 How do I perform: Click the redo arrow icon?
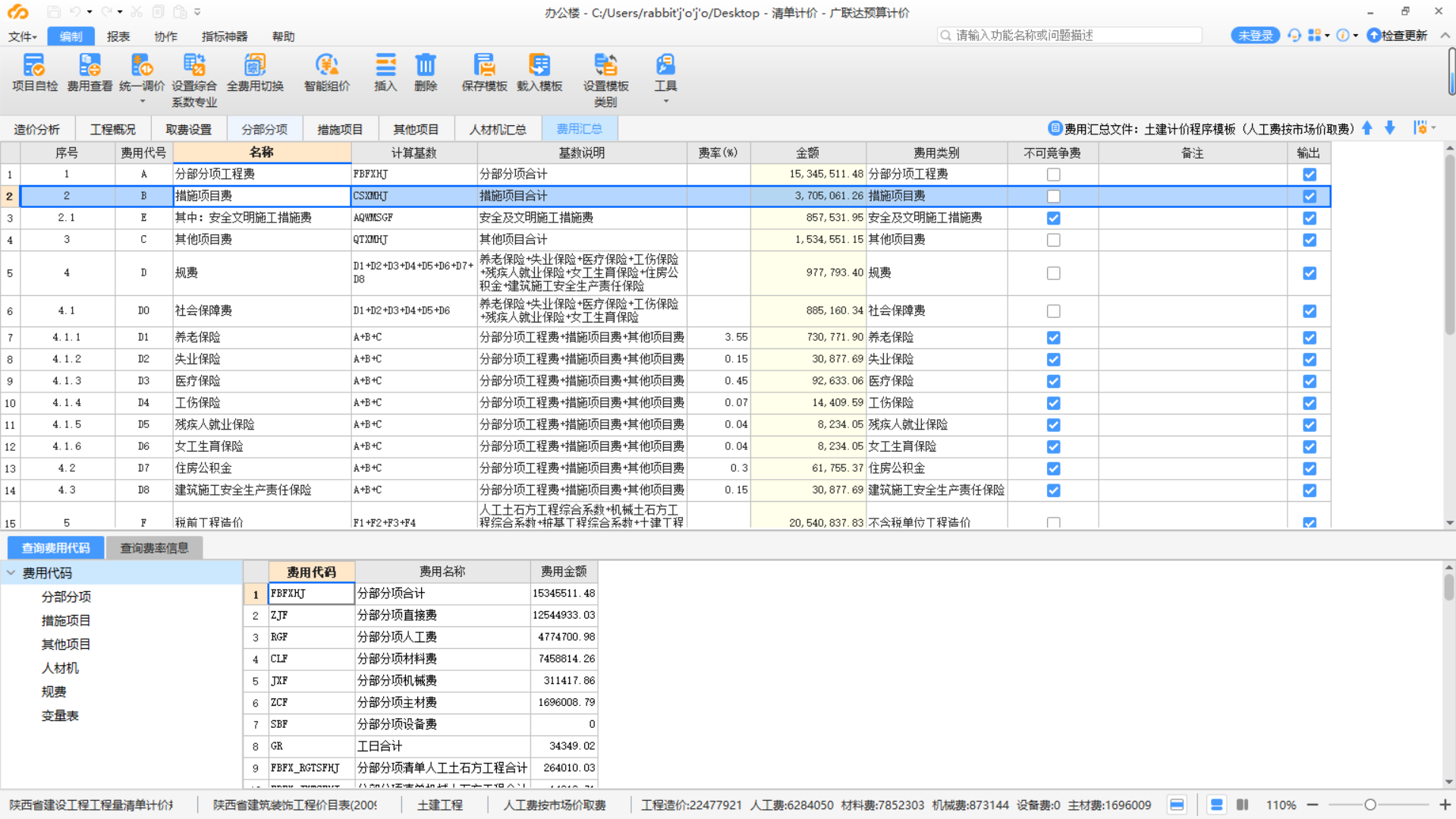click(x=106, y=12)
